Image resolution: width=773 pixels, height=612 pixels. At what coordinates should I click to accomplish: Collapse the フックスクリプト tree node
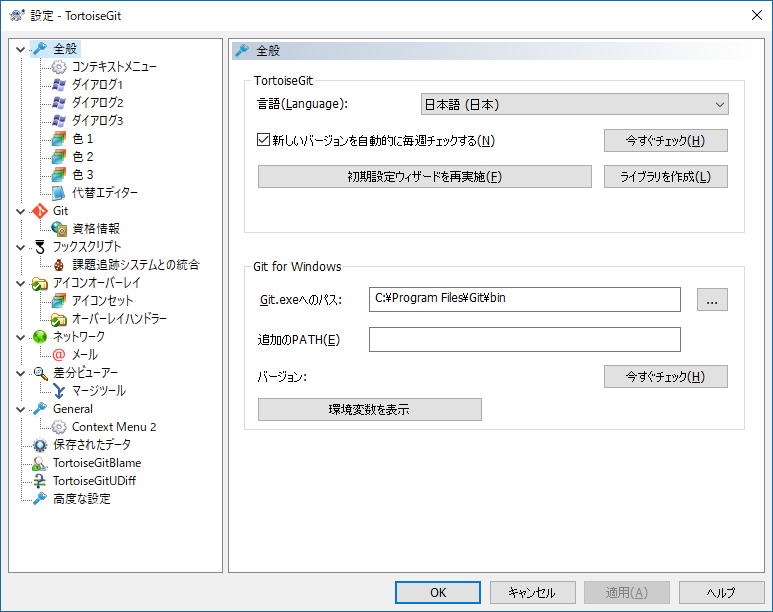point(21,248)
